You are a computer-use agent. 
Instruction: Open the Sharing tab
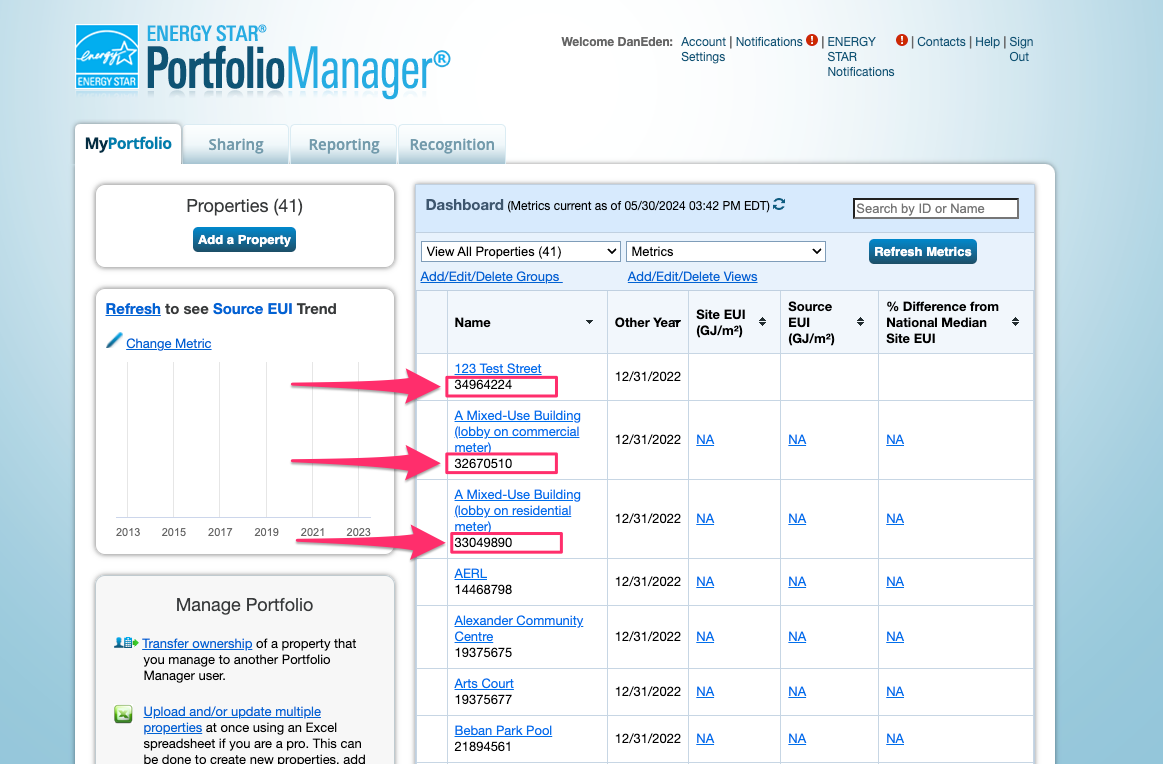236,145
